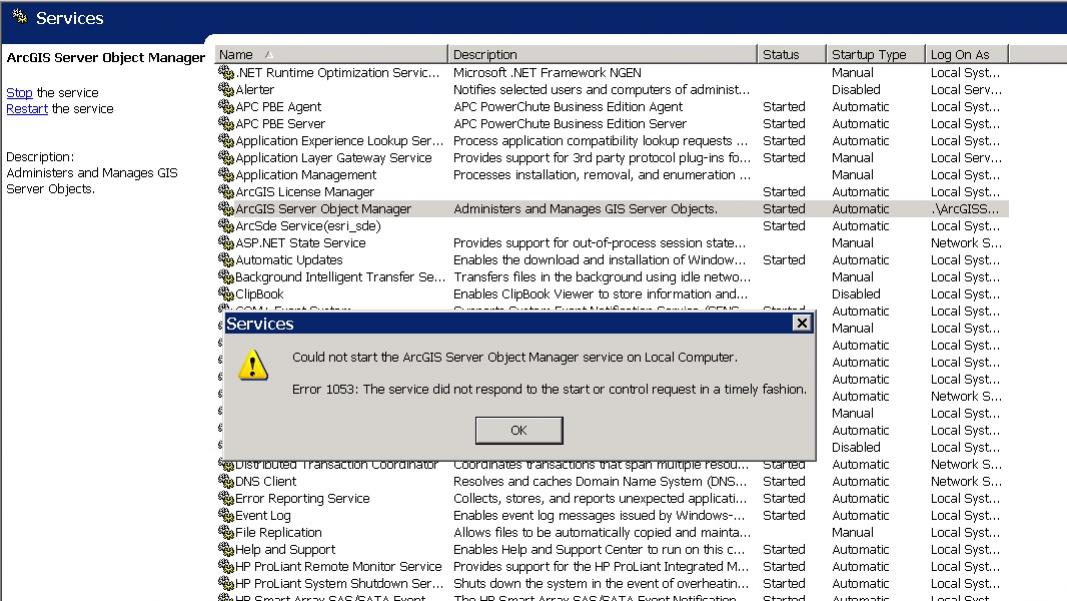
Task: Select the ASP.NET State Service name
Action: 301,243
